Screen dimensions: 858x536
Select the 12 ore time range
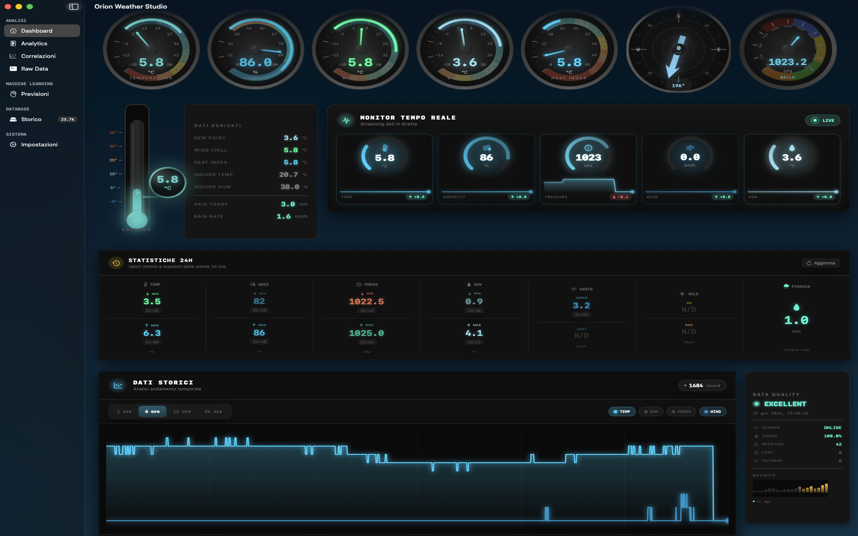[182, 411]
